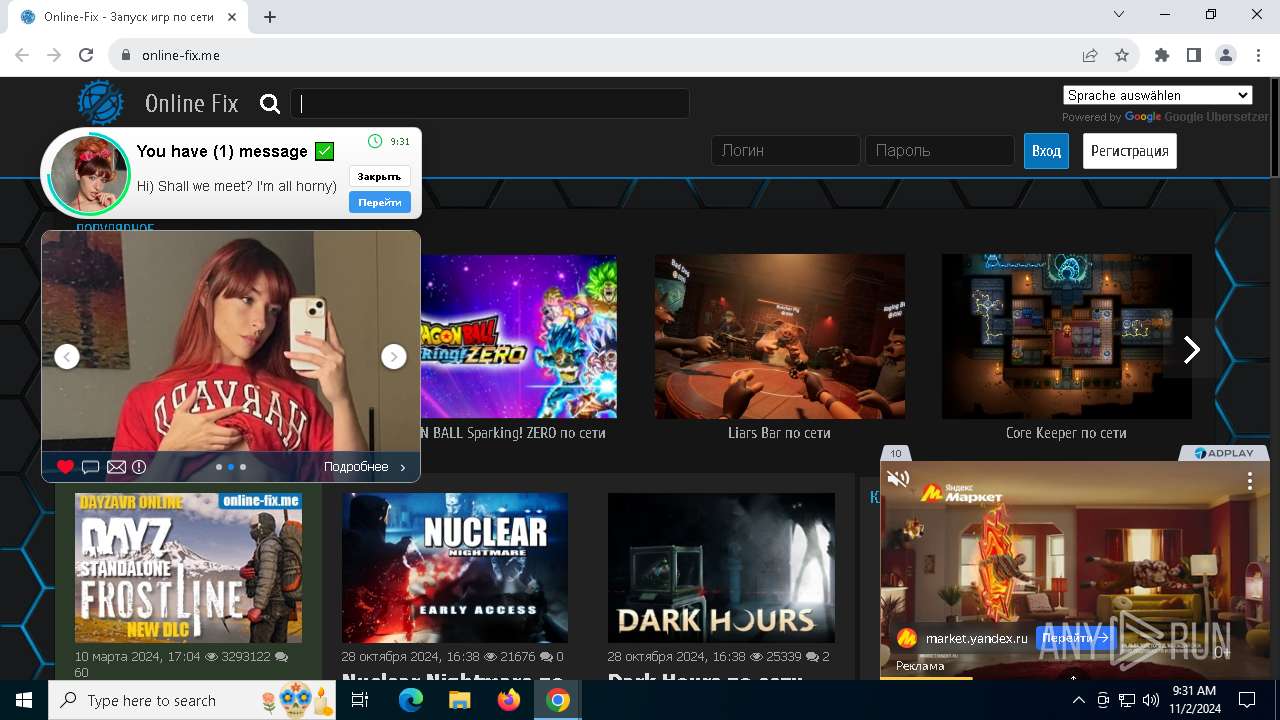Share this page from address bar
This screenshot has width=1280, height=720.
pos(1090,55)
